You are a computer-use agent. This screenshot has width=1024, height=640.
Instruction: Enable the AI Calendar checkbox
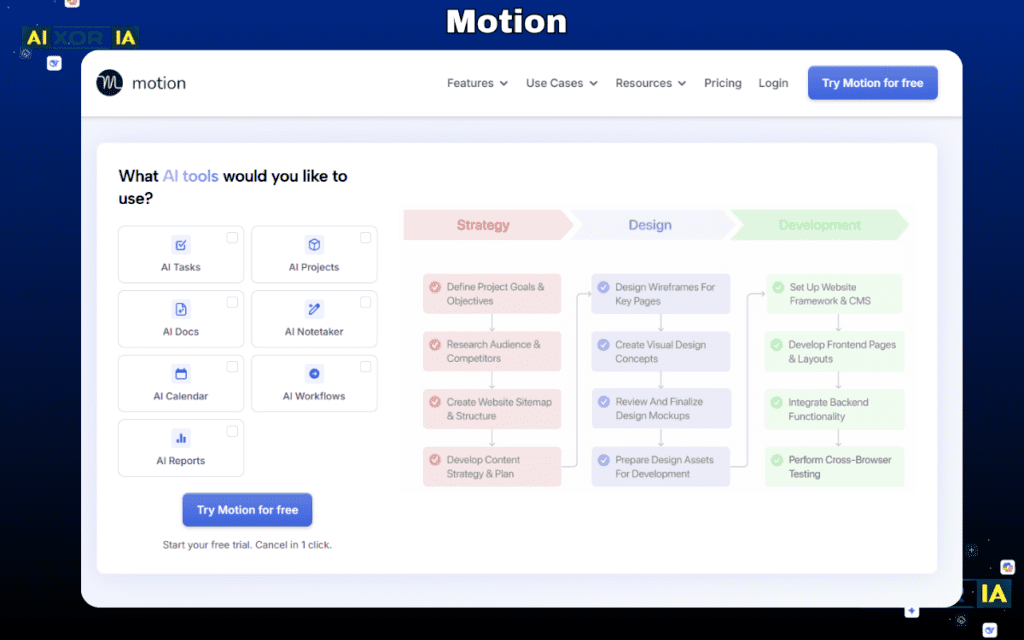[231, 365]
